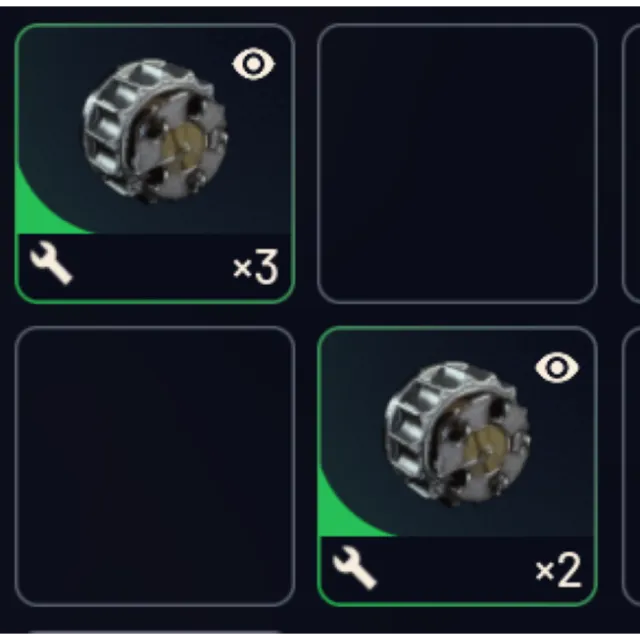Image resolution: width=640 pixels, height=640 pixels.
Task: Click the white strip above the inventory grid
Action: (320, 3)
